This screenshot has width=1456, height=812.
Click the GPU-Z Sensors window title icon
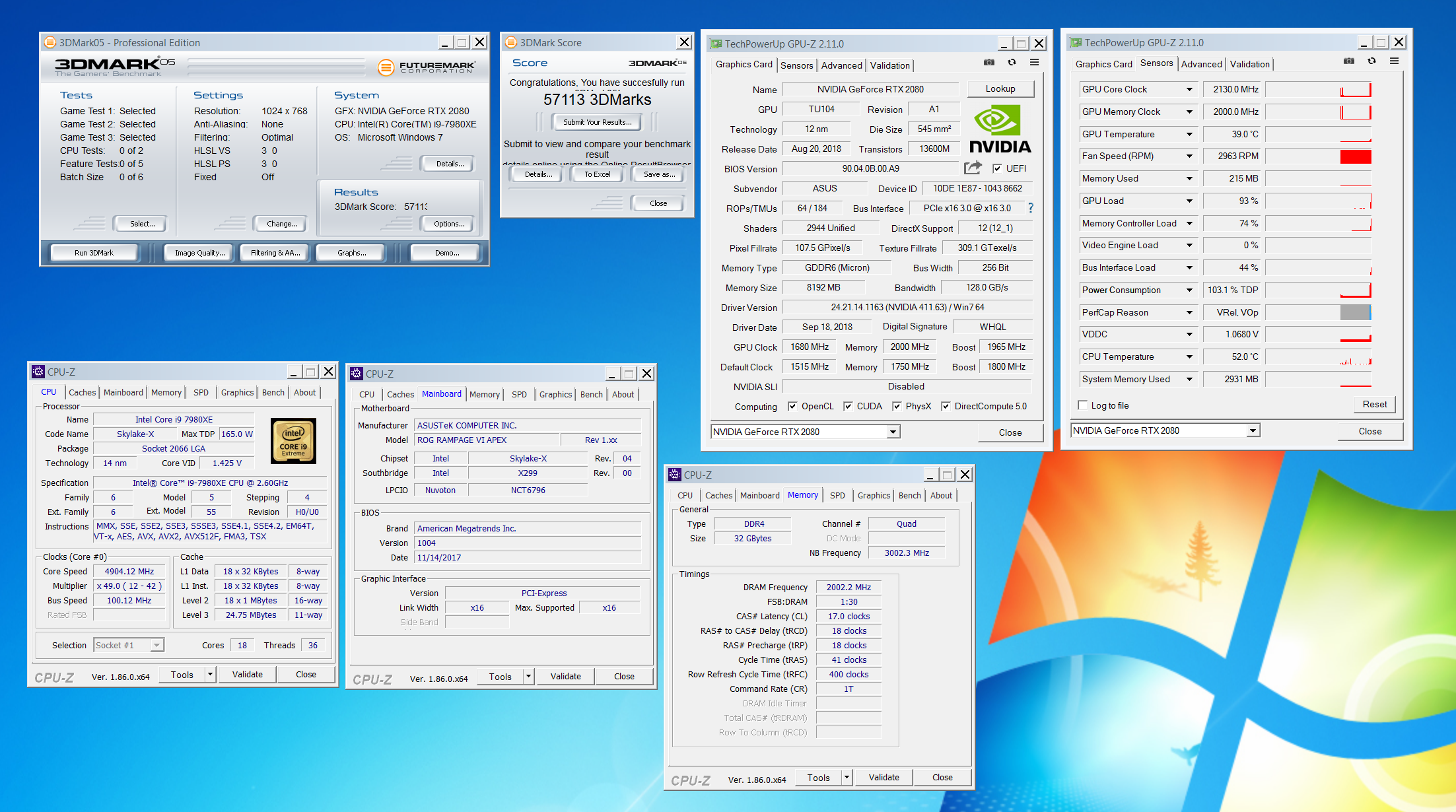1076,42
